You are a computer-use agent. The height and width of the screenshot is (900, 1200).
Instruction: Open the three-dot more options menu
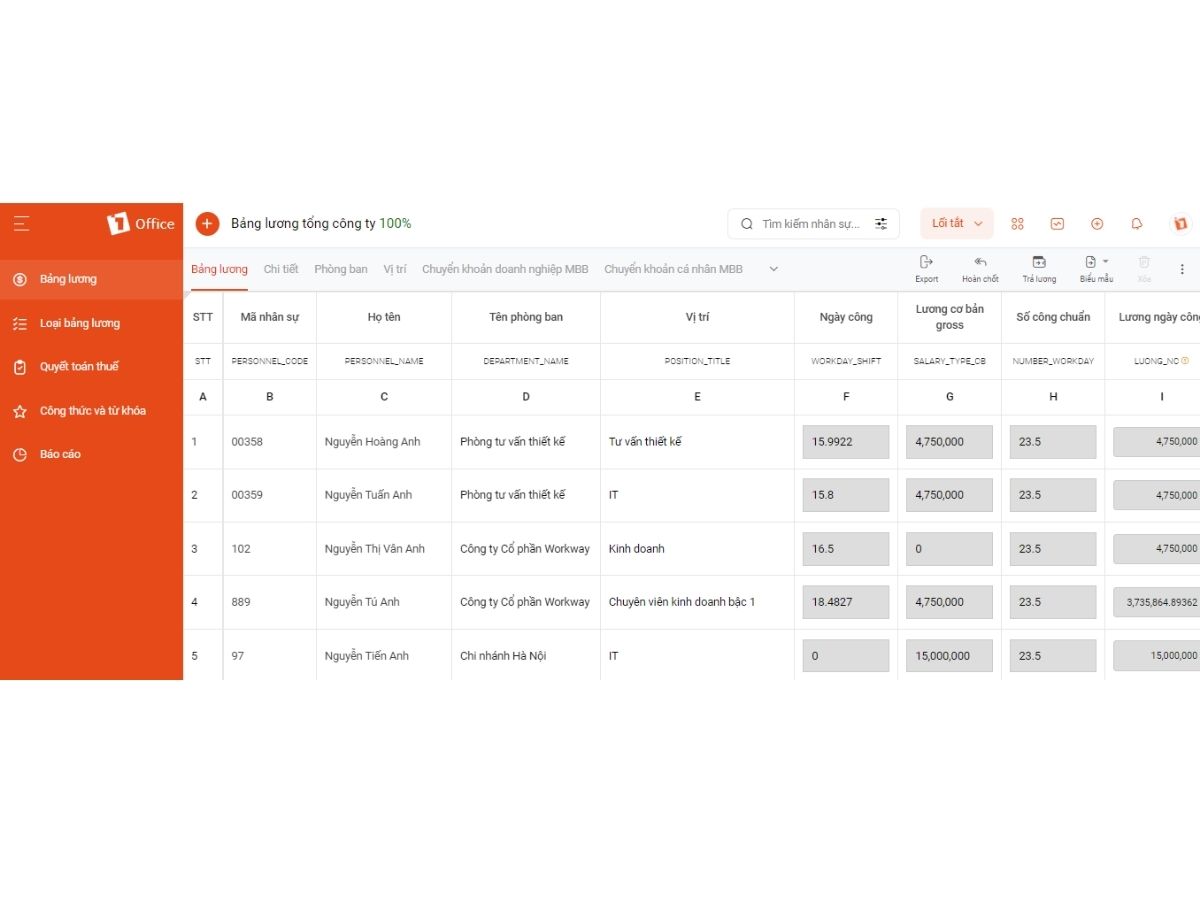tap(1182, 269)
